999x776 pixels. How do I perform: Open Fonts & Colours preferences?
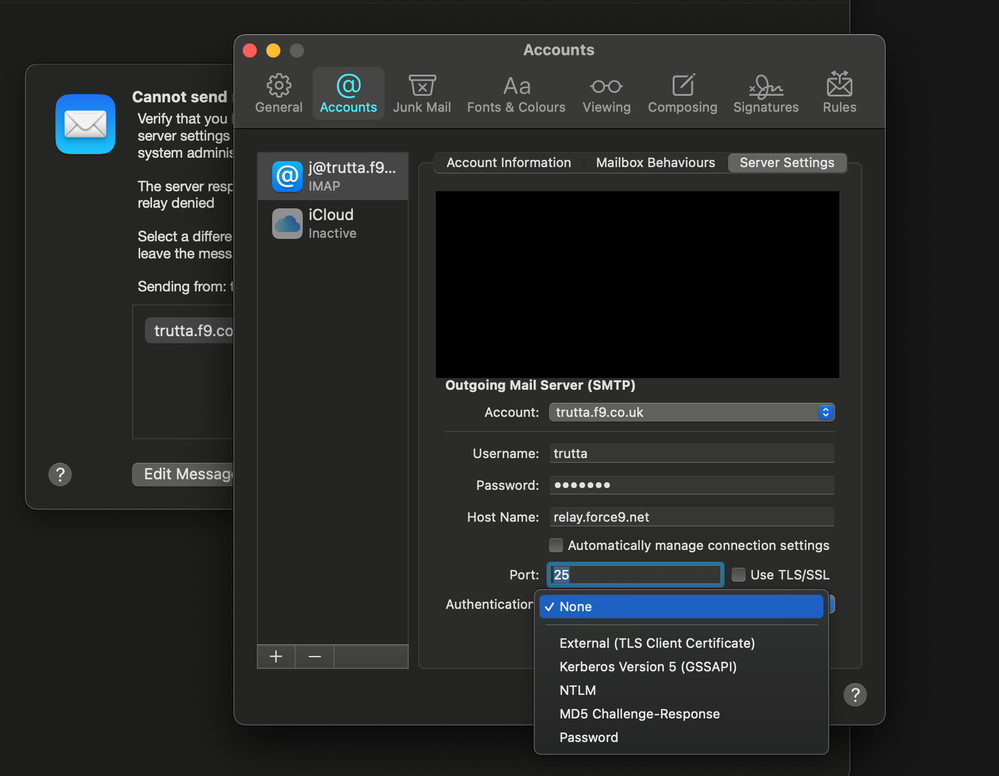[516, 93]
